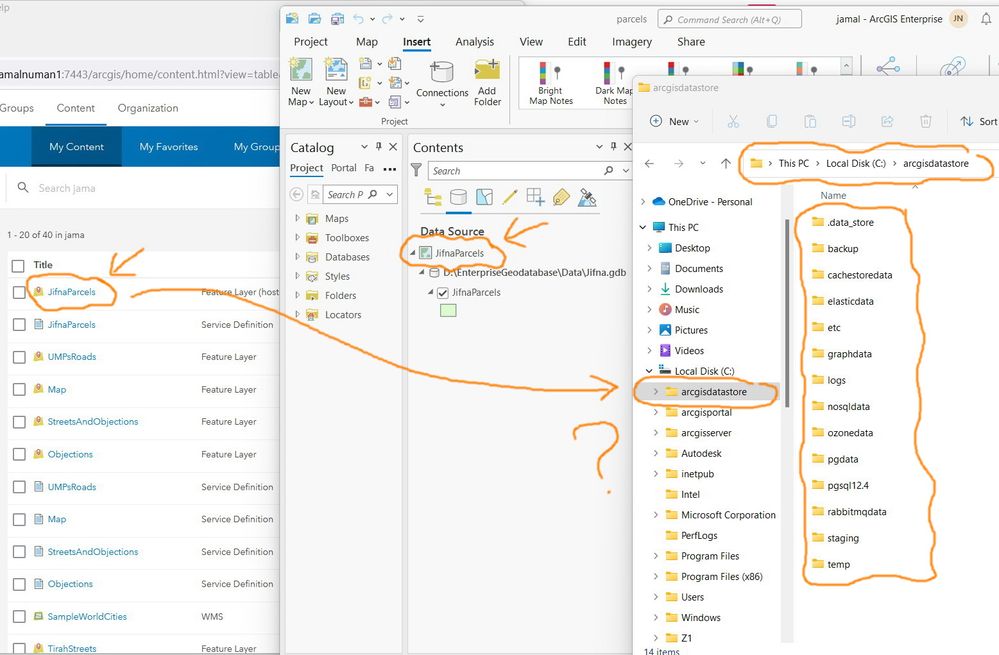This screenshot has width=999, height=655.
Task: Click the Share icon in Explorer toolbar
Action: click(x=887, y=121)
